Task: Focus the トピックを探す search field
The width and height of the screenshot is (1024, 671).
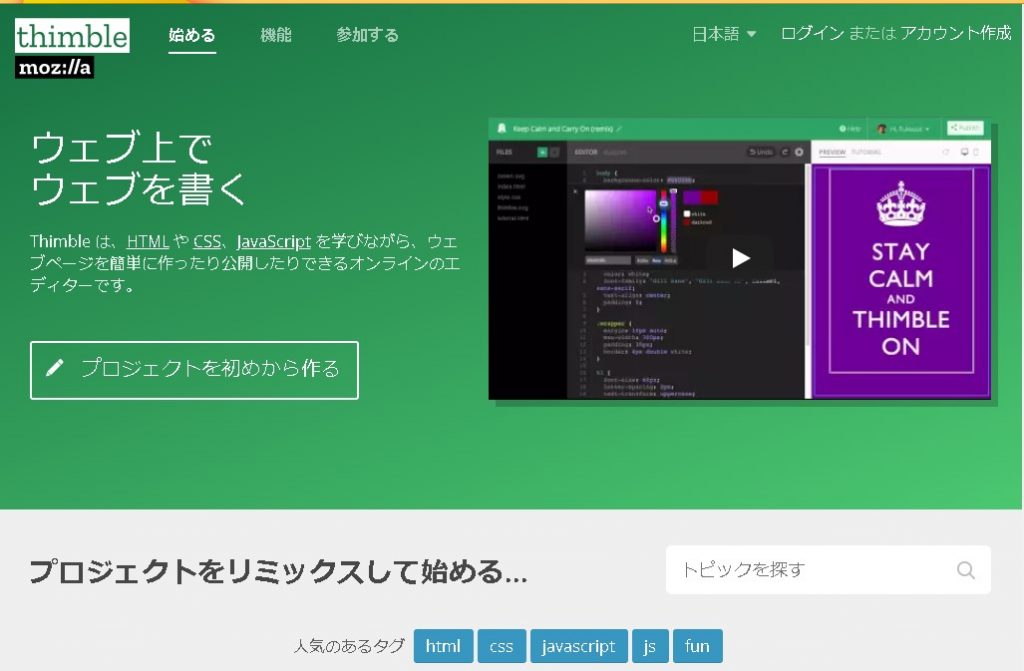Action: coord(810,570)
